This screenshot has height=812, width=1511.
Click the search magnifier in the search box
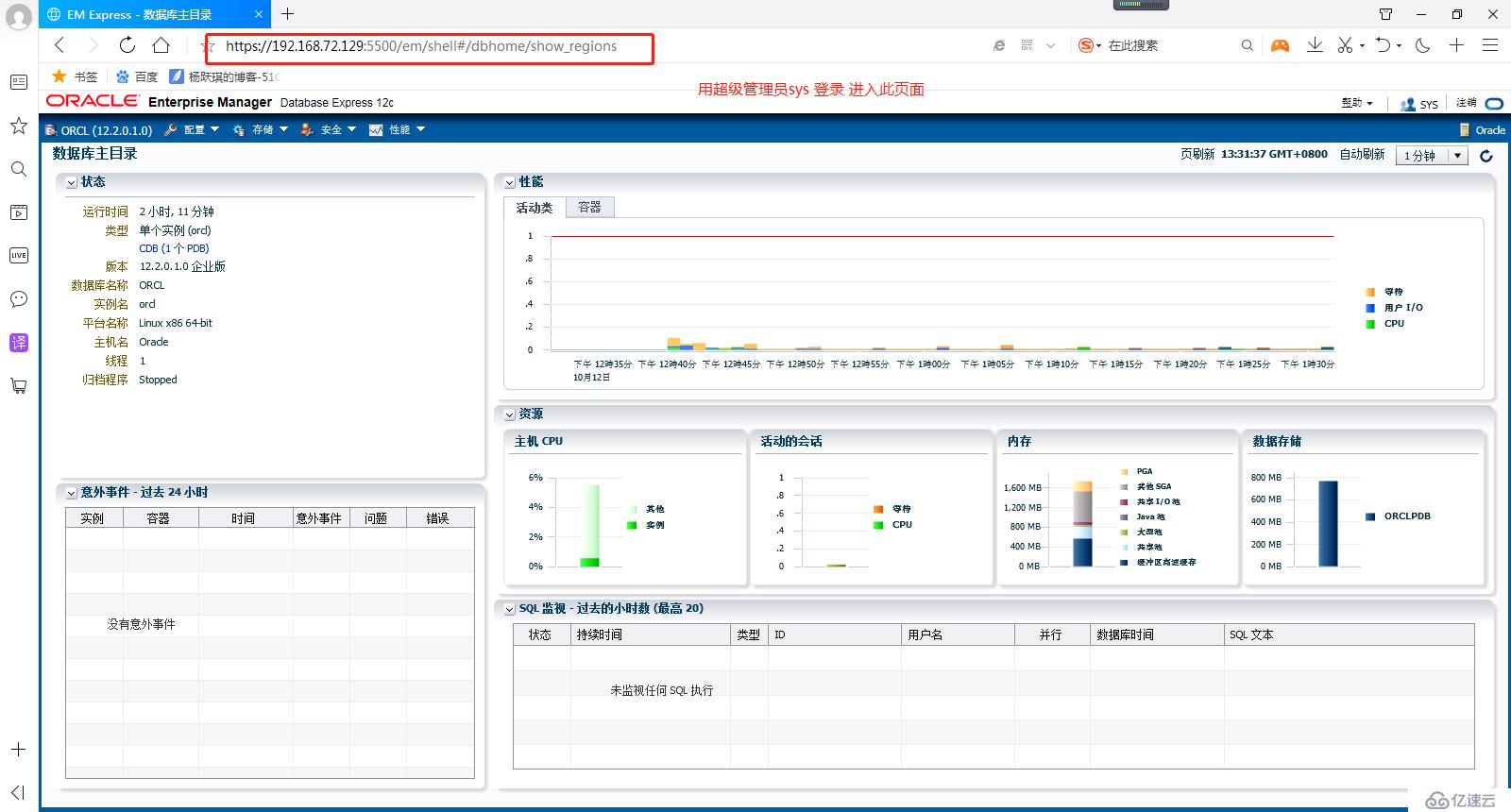[1247, 45]
